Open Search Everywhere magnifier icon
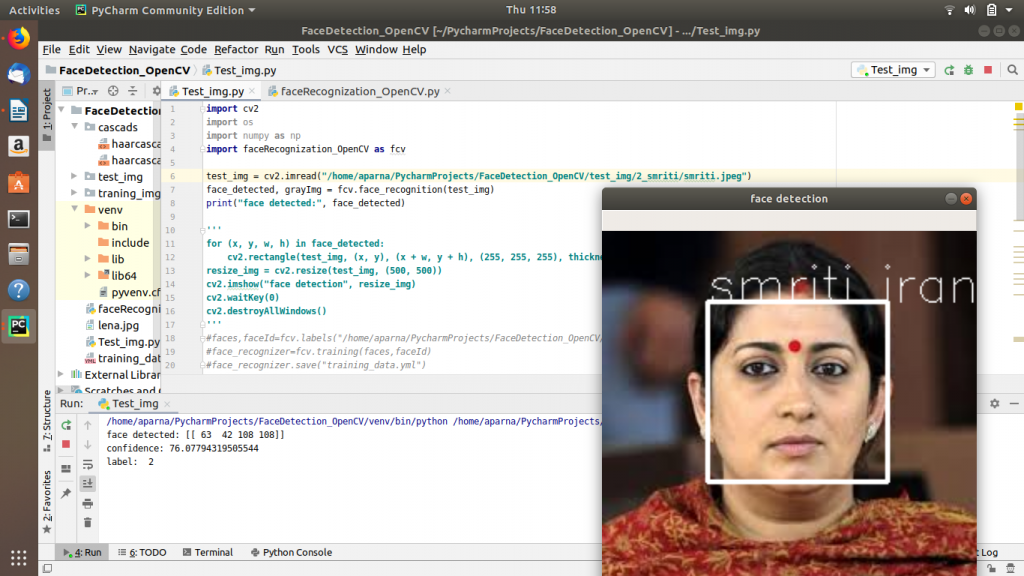The height and width of the screenshot is (576, 1024). [1012, 70]
